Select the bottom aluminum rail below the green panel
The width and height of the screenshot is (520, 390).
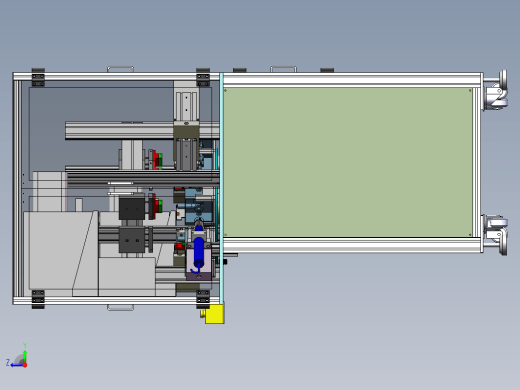[353, 245]
